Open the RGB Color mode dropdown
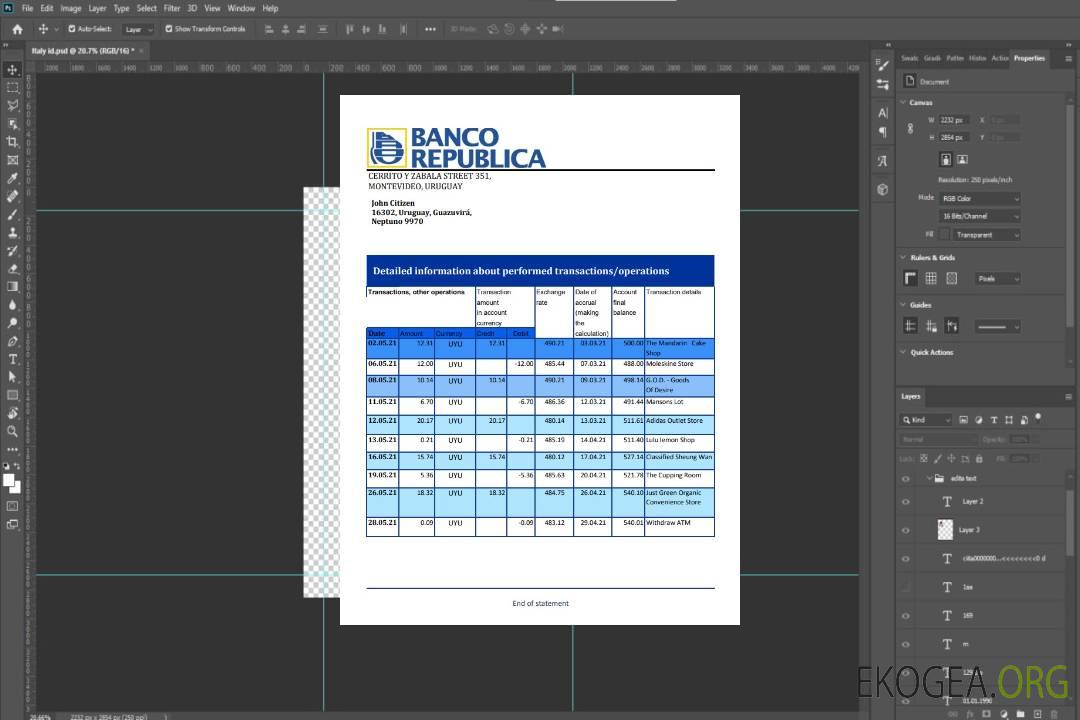 [979, 198]
